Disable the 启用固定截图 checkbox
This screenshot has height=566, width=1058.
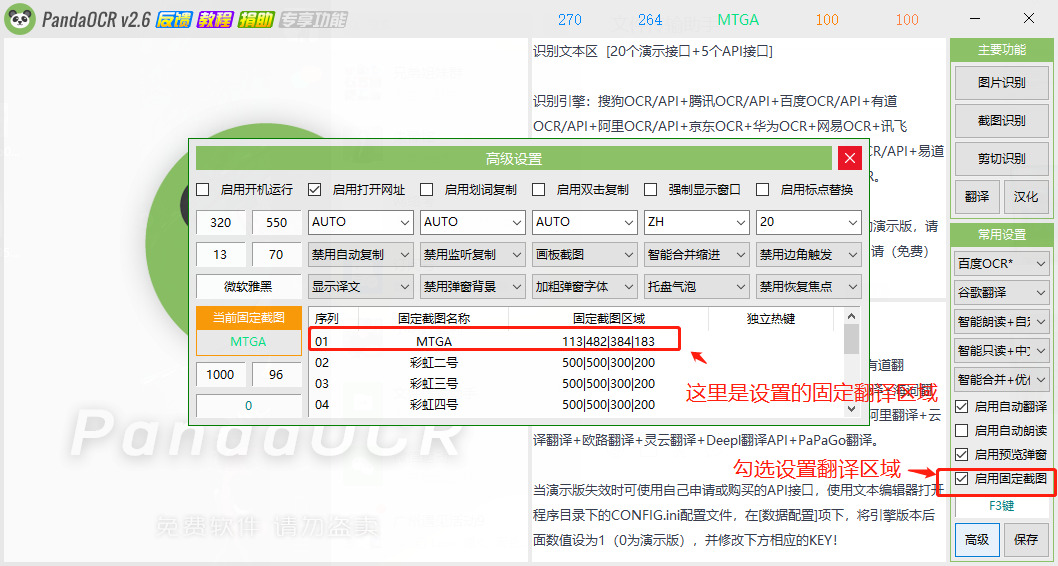(962, 479)
